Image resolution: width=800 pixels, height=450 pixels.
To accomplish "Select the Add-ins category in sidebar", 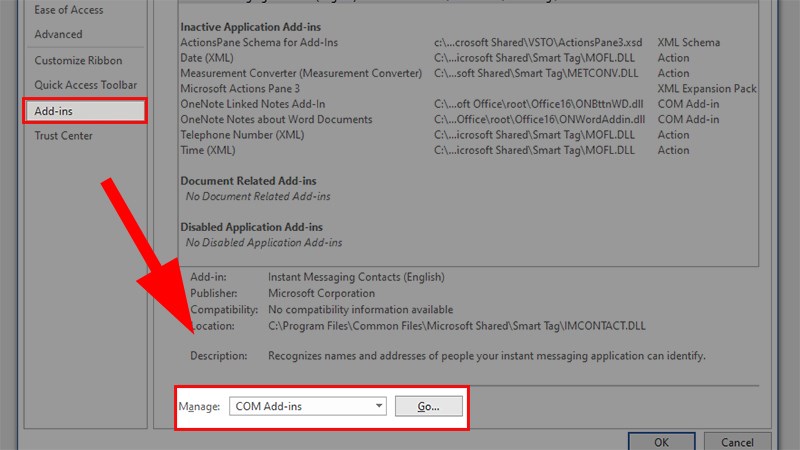I will click(56, 111).
